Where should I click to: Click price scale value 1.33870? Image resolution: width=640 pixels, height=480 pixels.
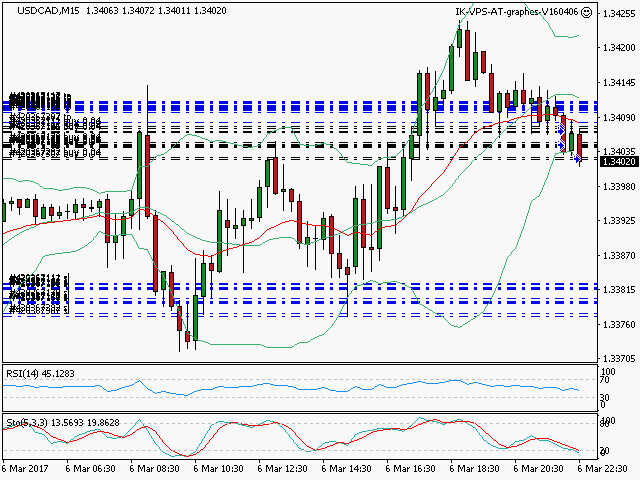pos(619,256)
